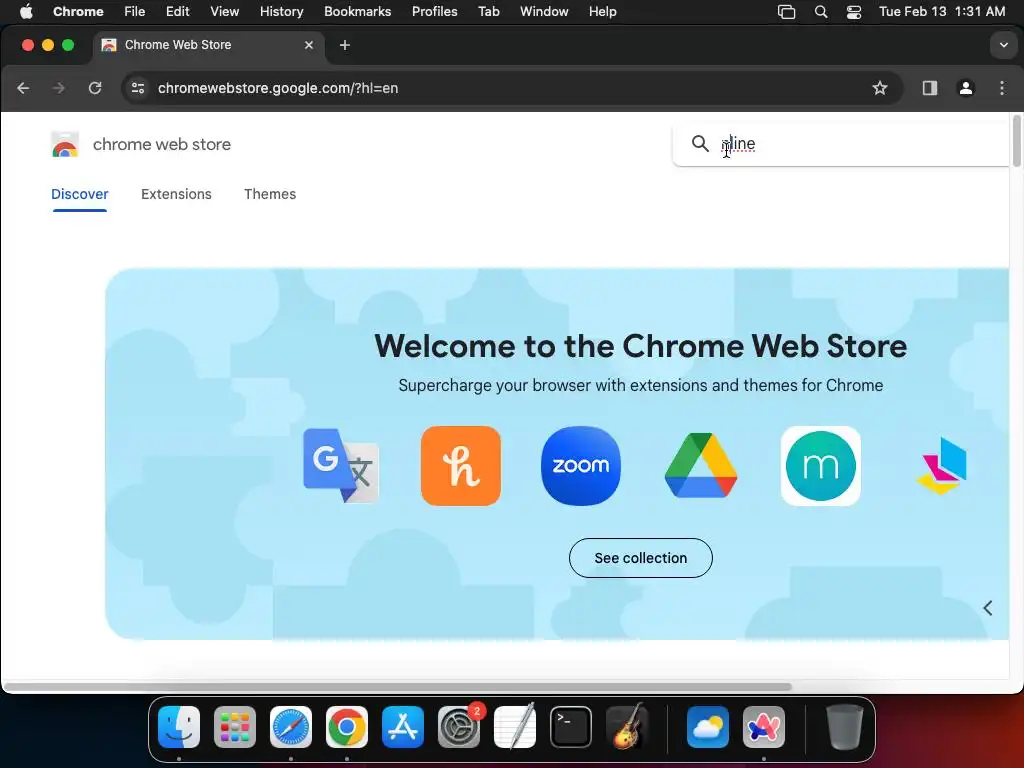This screenshot has height=768, width=1024.
Task: Switch to the Themes tab
Action: point(270,195)
